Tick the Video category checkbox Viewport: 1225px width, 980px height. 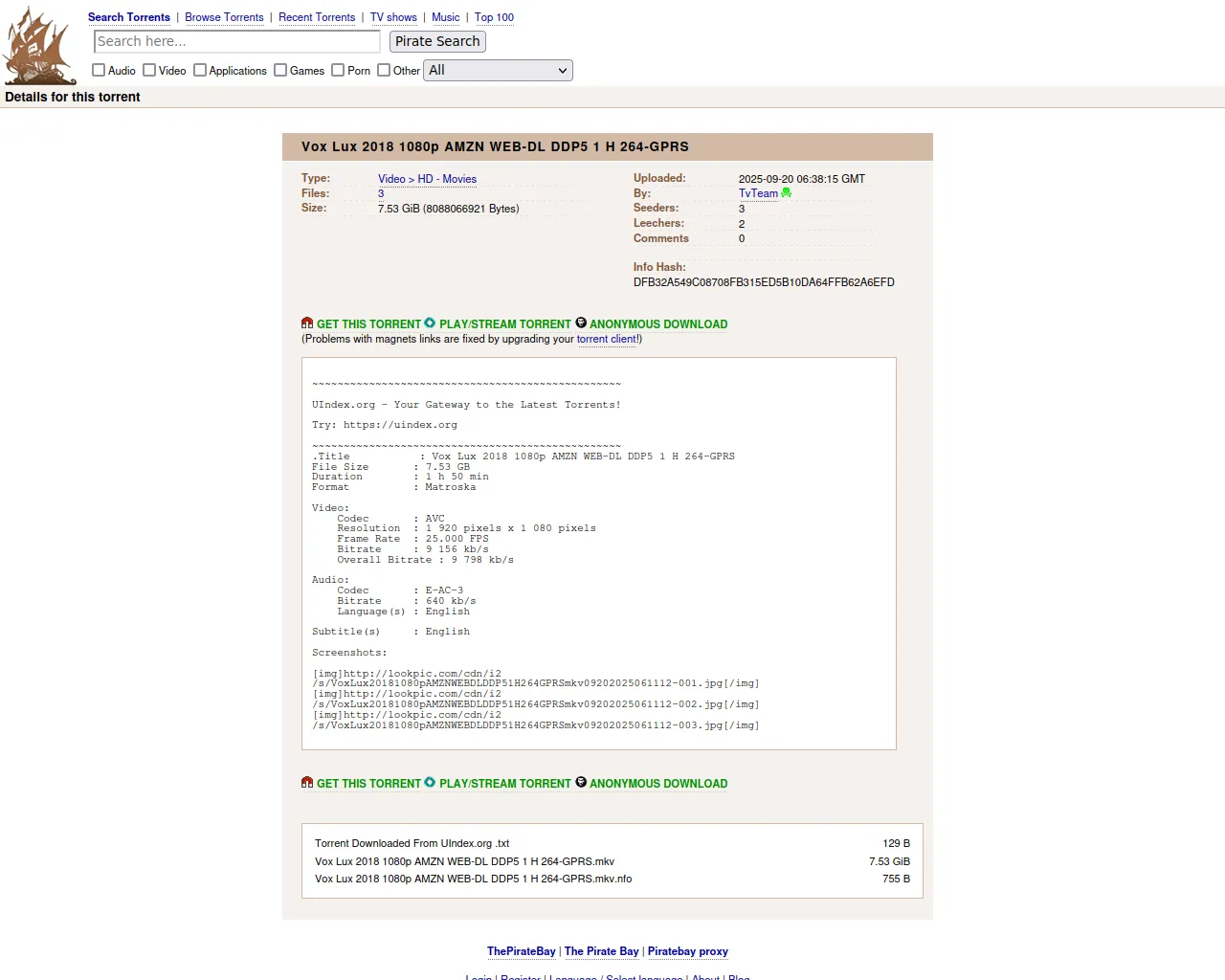pyautogui.click(x=149, y=70)
